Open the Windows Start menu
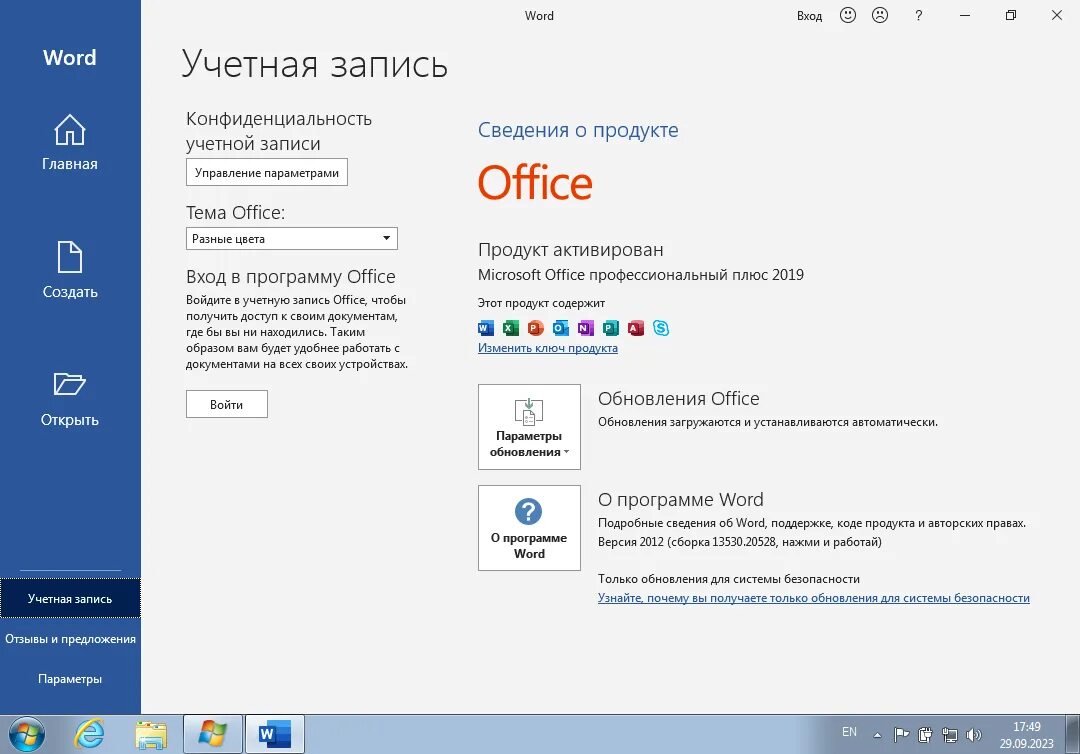Screen dimensions: 1080x754 pos(27,734)
